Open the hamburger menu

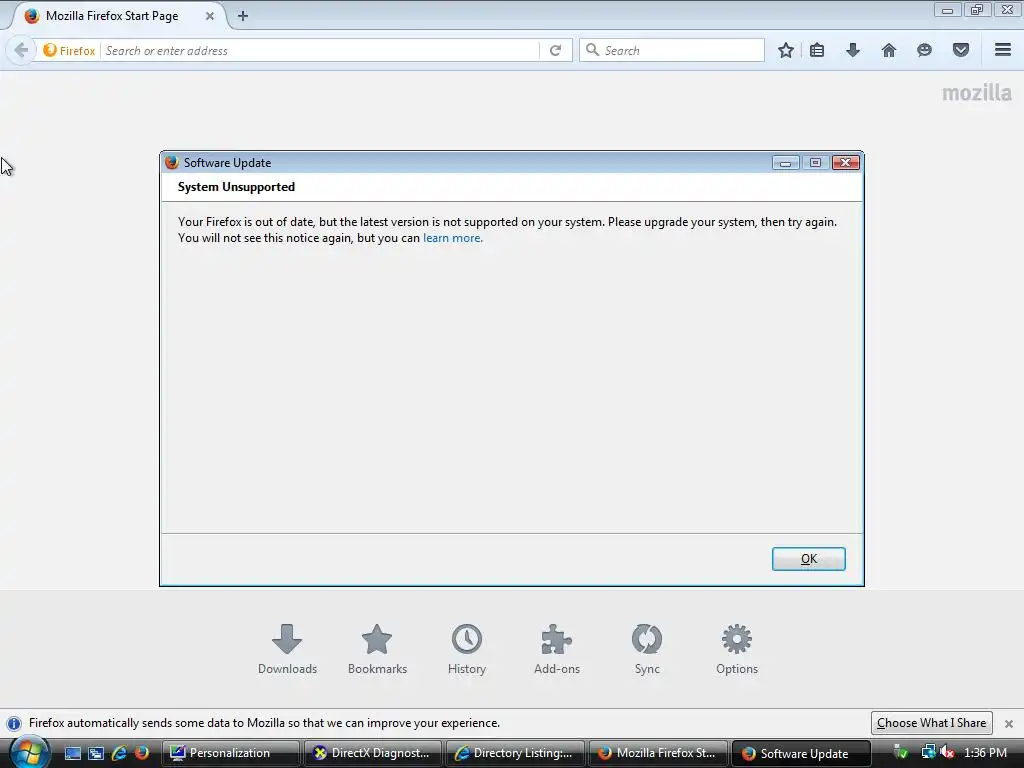point(1003,50)
